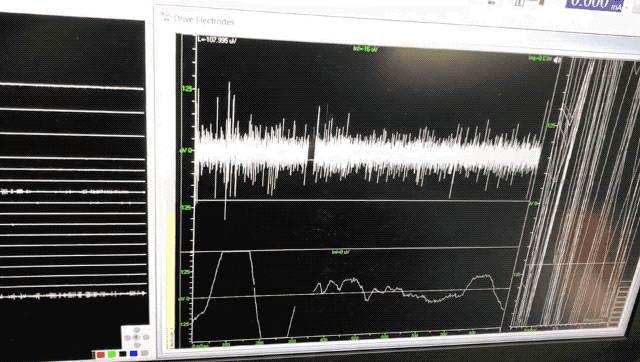640x362 pixels.
Task: Pick the blue color swatch
Action: 133,353
